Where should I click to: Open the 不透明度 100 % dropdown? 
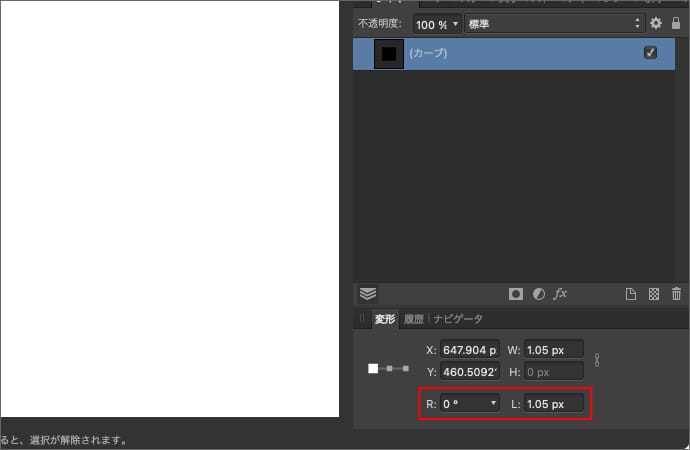(437, 23)
